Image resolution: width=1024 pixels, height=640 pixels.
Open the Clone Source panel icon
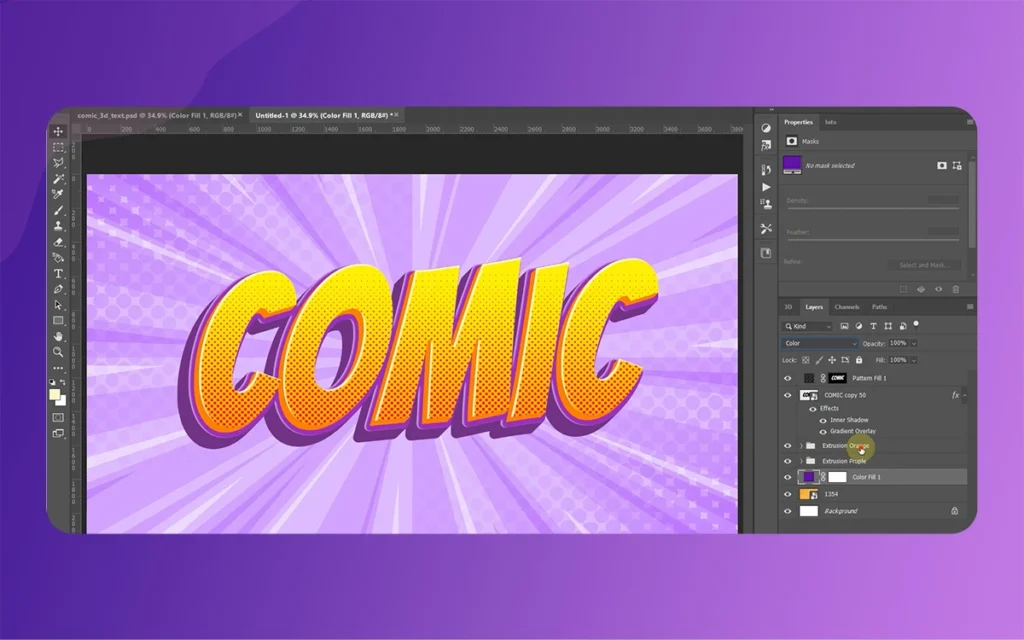point(766,204)
